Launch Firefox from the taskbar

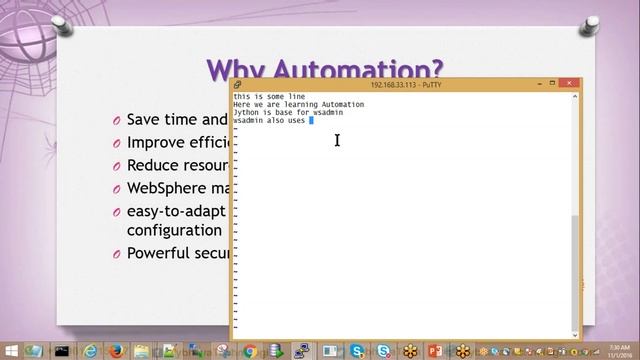(116, 351)
